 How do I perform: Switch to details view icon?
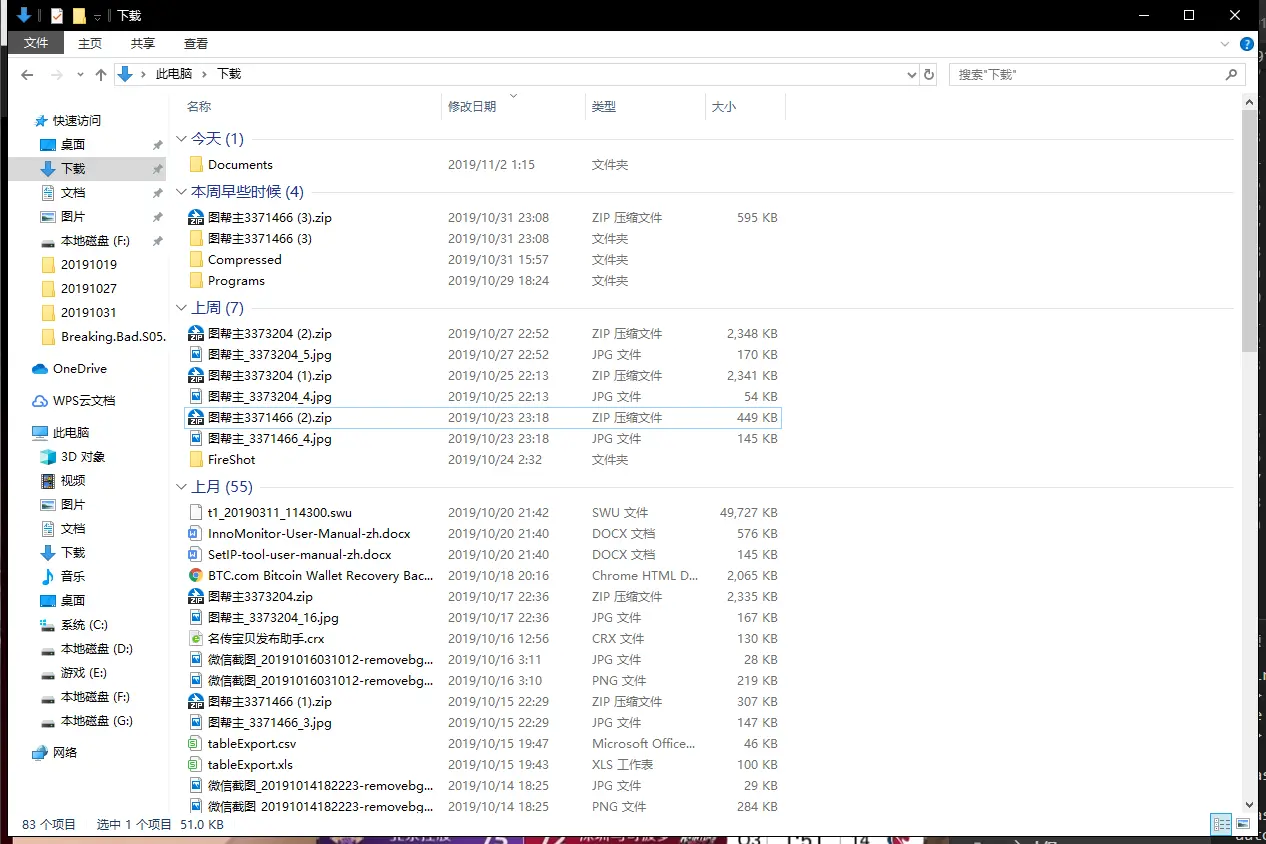pyautogui.click(x=1221, y=824)
